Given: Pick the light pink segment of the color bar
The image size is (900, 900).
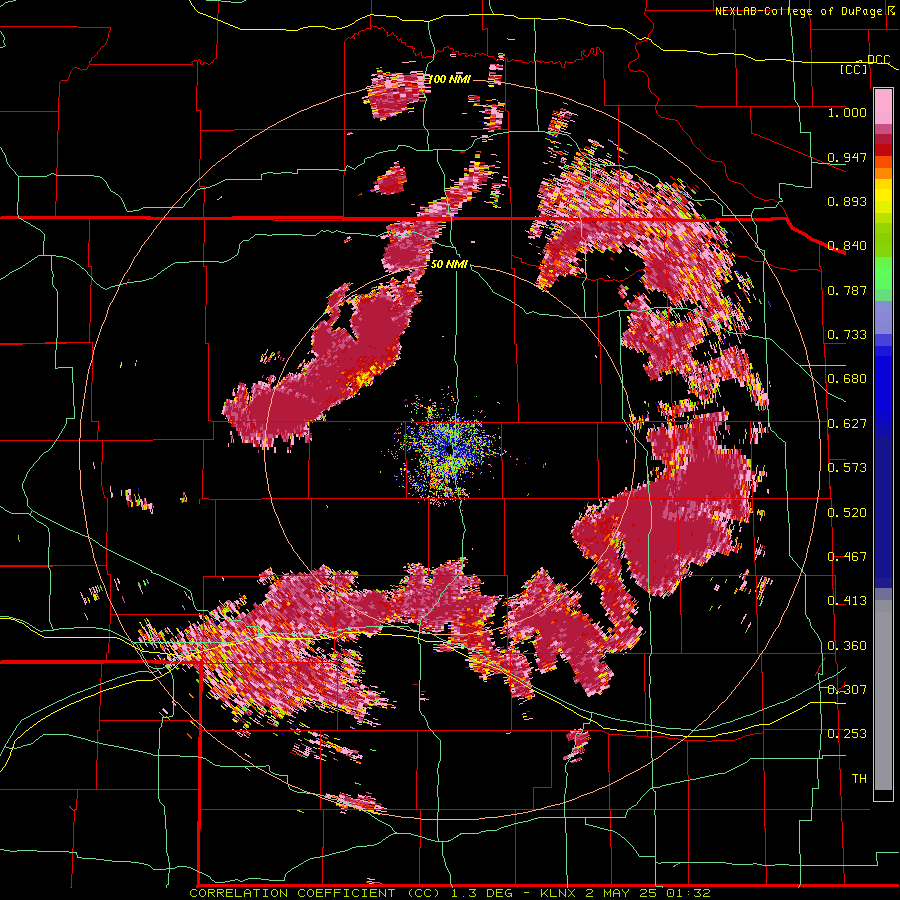Looking at the screenshot, I should [x=883, y=106].
